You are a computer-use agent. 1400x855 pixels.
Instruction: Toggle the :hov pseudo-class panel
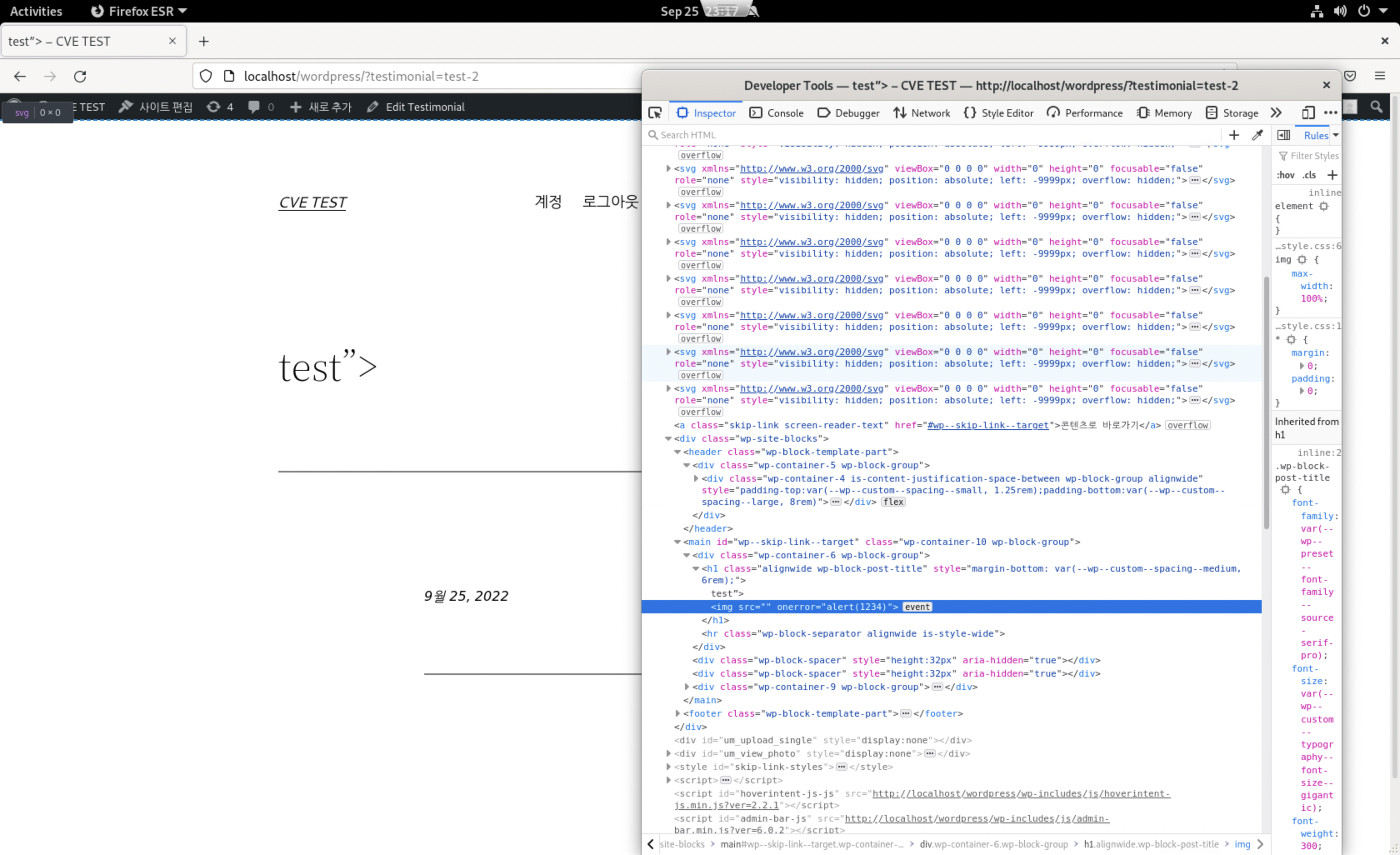pyautogui.click(x=1285, y=175)
